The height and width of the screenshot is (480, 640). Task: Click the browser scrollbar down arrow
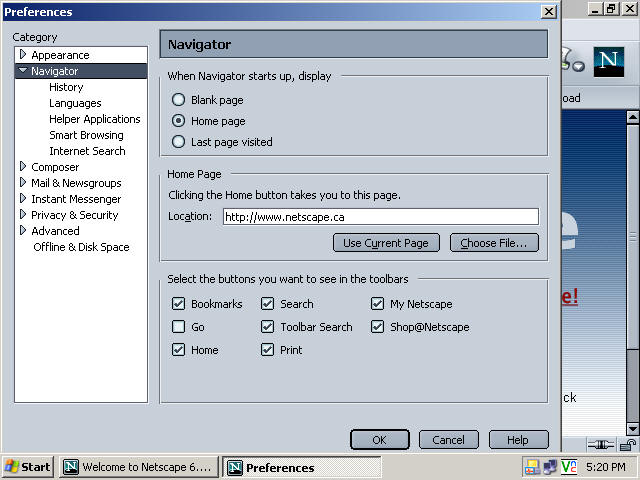click(x=633, y=429)
